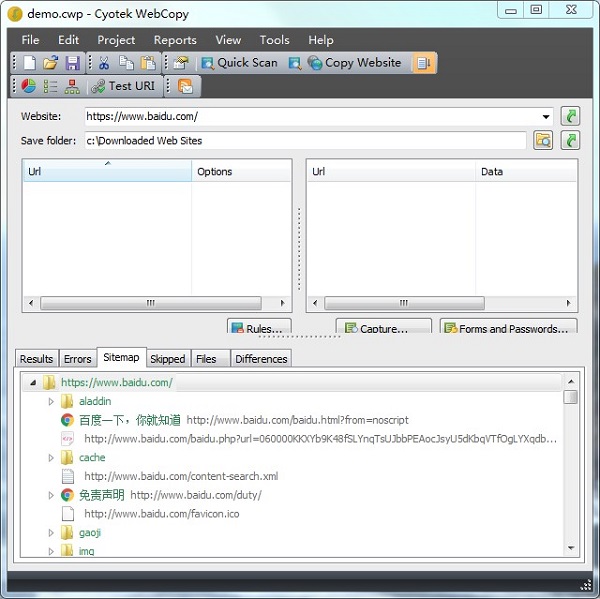
Task: Open the Project menu
Action: 116,40
